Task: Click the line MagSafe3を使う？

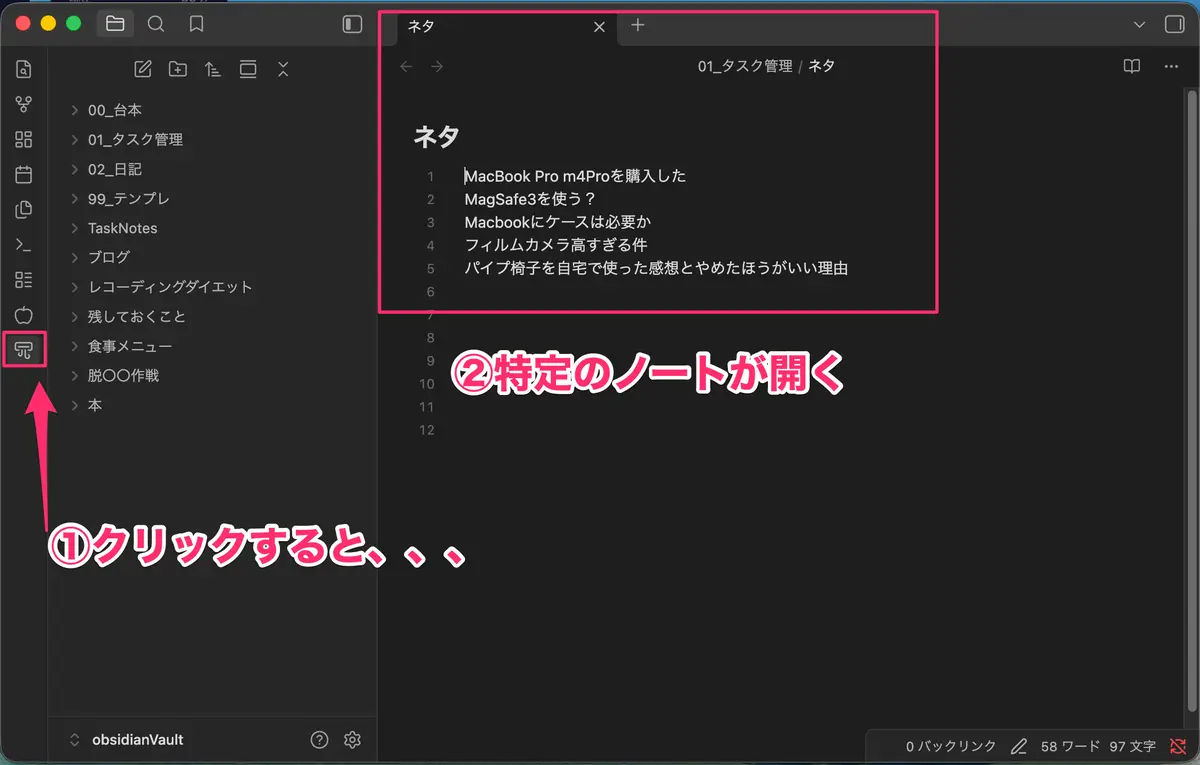Action: (x=530, y=199)
